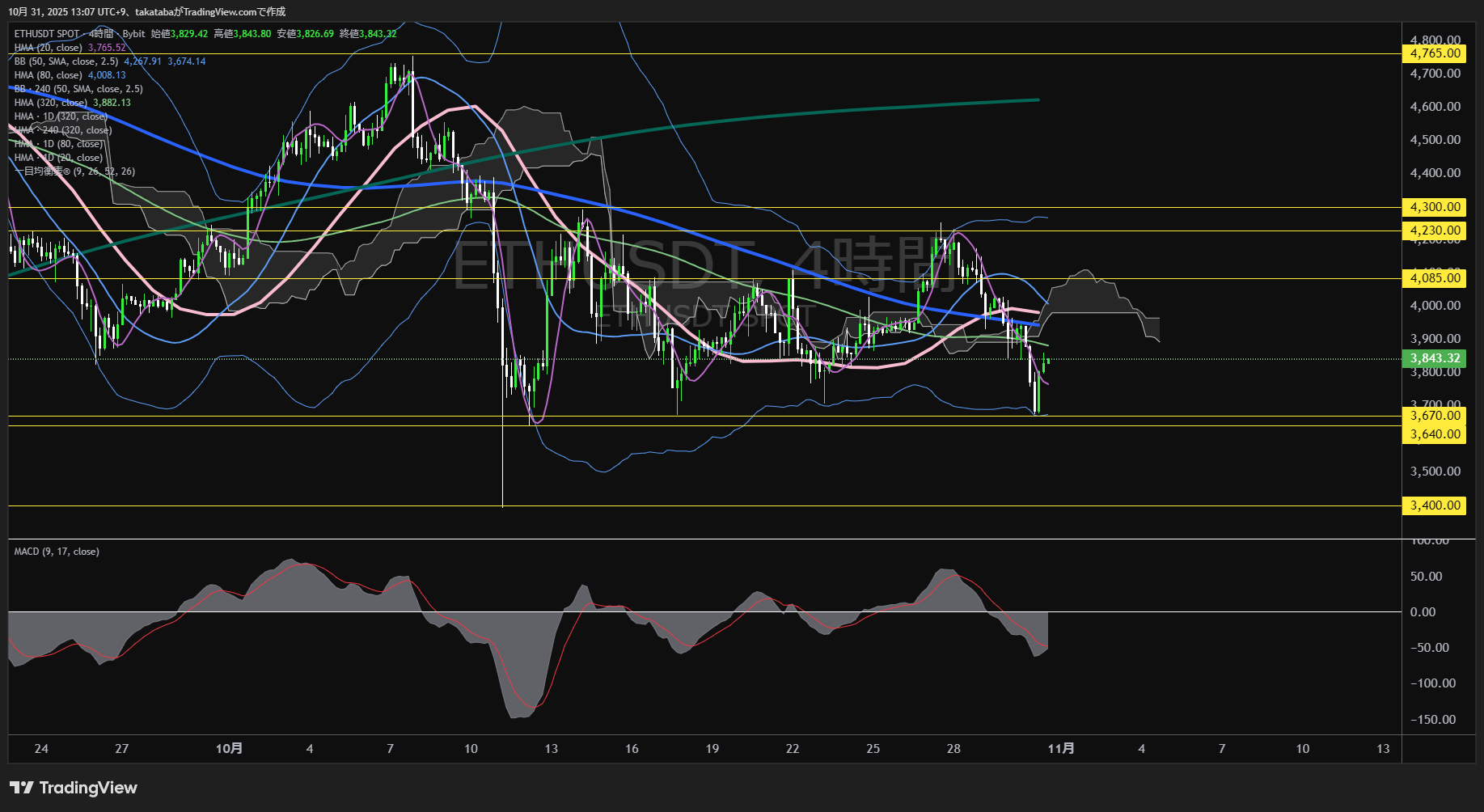Image resolution: width=1484 pixels, height=812 pixels.
Task: Click the MACD (9, 17, close) pane label
Action: point(57,552)
